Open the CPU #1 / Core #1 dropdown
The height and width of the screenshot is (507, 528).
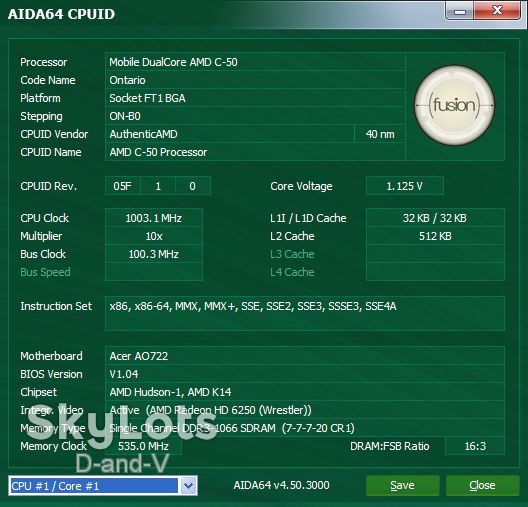coord(189,485)
